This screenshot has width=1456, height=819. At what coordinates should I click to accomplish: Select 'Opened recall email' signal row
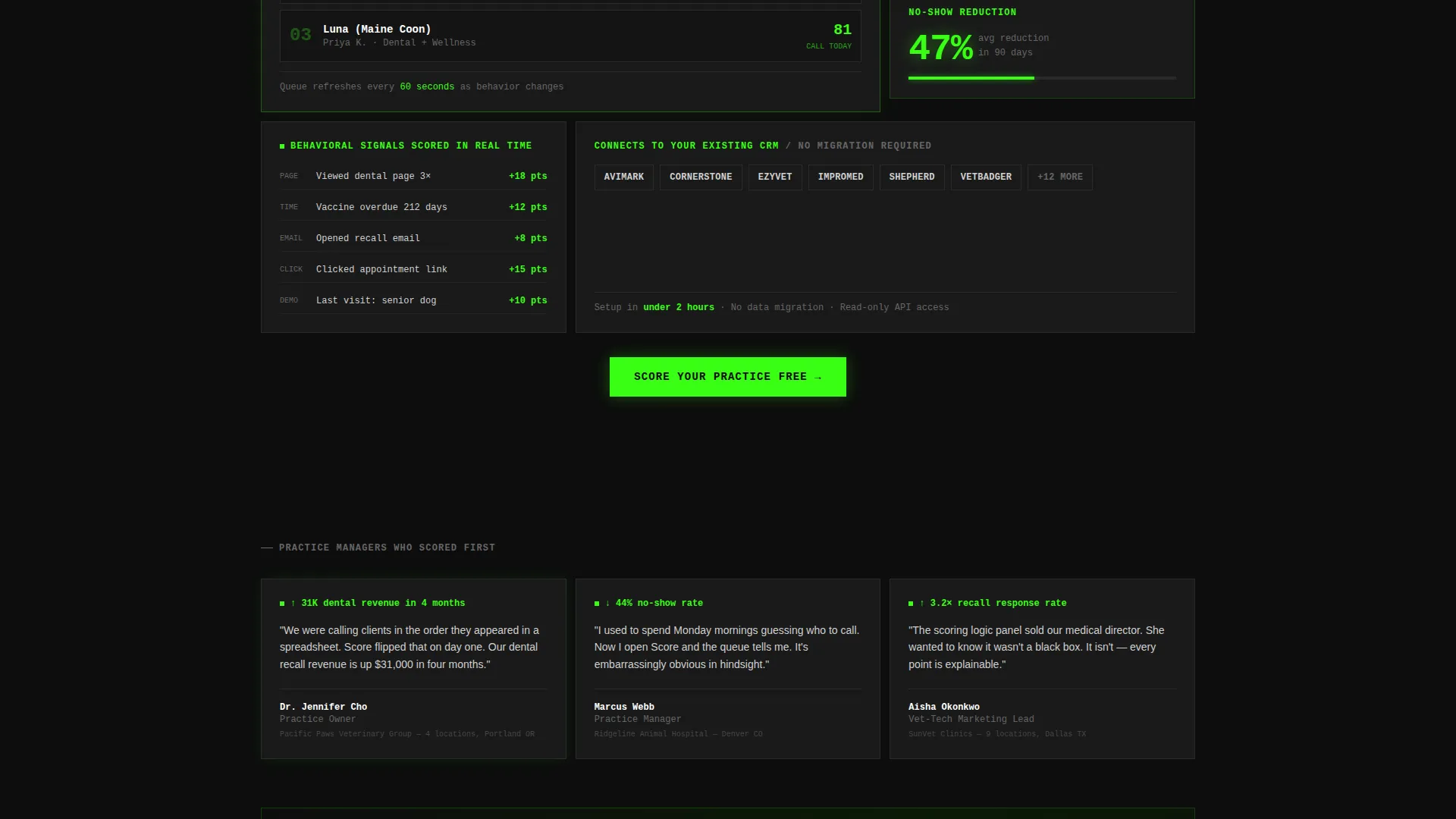tap(413, 238)
